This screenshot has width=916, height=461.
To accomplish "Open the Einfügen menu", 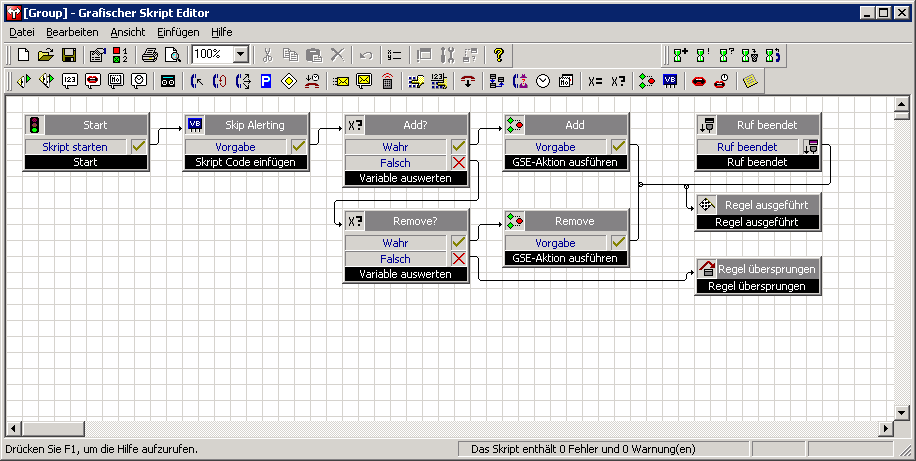I will [x=178, y=32].
